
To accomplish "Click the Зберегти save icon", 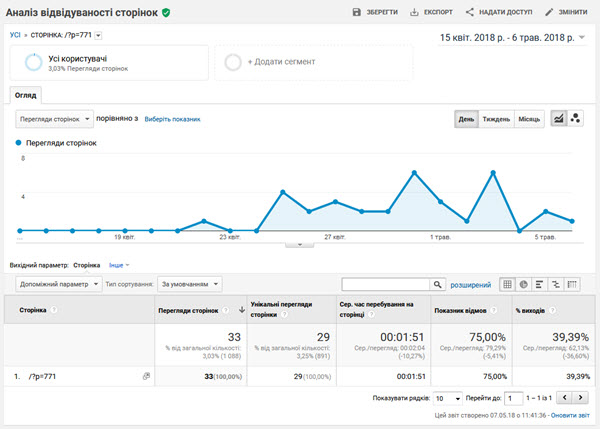I will pos(356,12).
